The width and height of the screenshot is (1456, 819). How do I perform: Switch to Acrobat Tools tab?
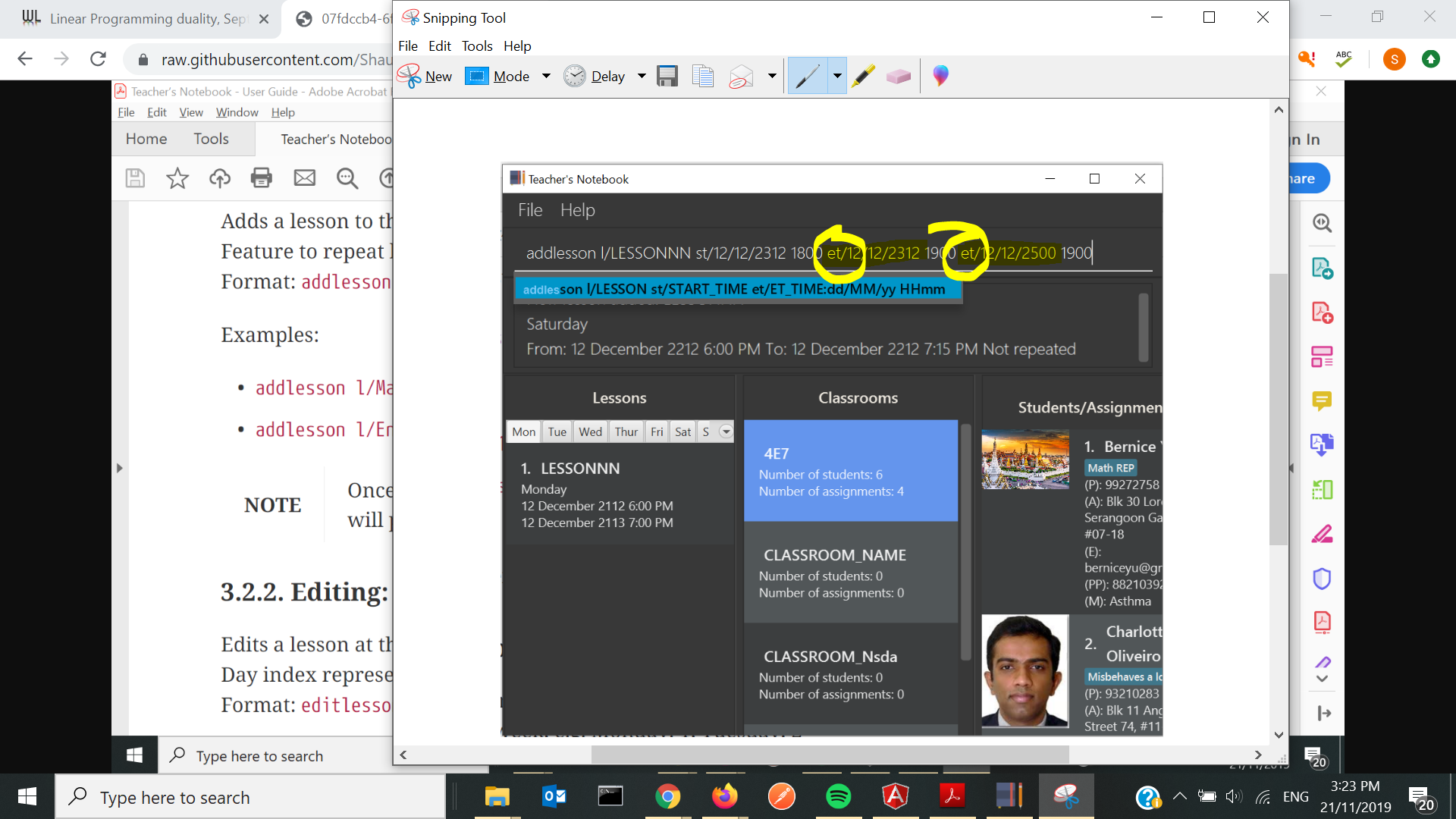pyautogui.click(x=211, y=139)
